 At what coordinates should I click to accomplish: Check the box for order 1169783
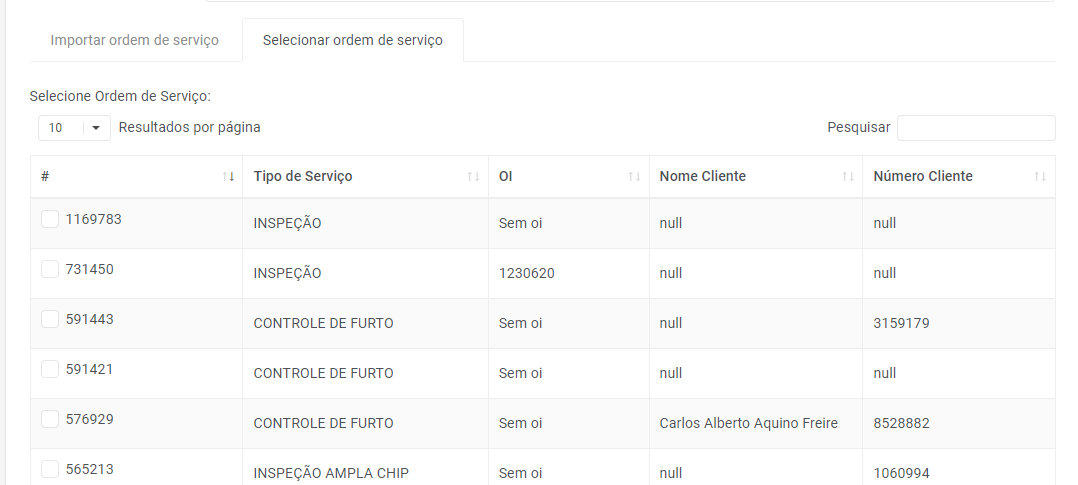[50, 219]
